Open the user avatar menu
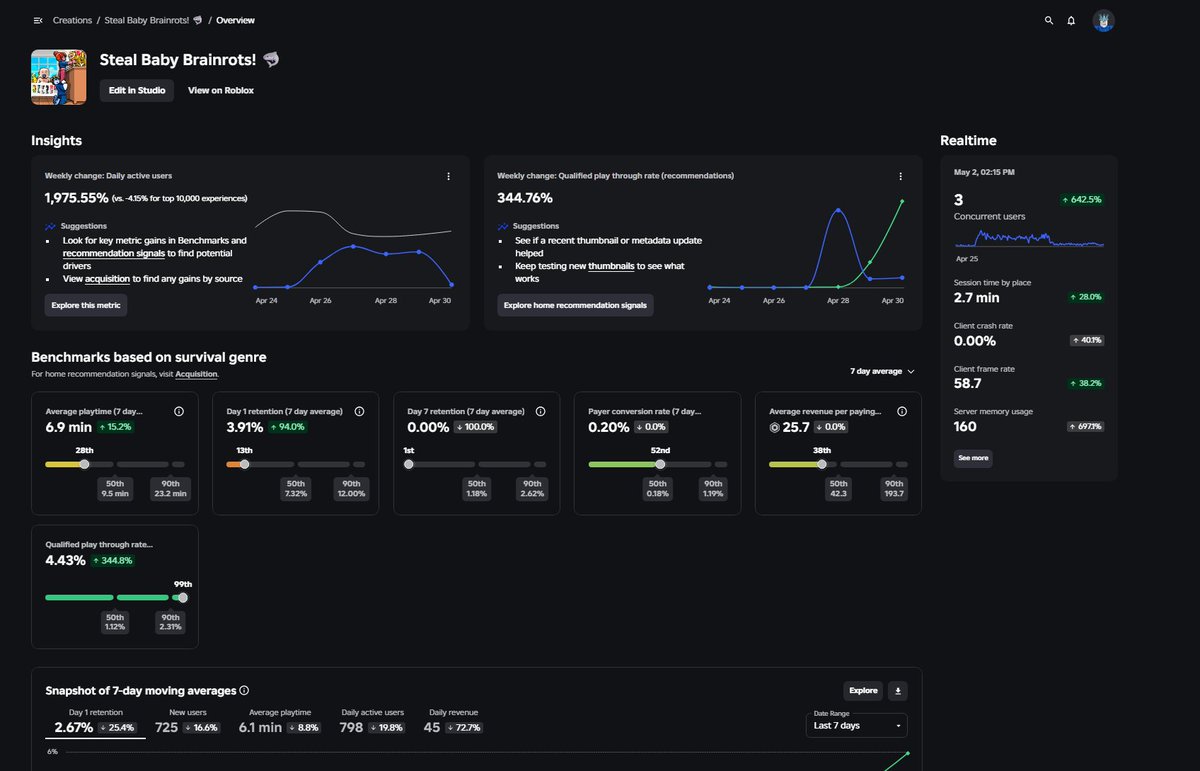Viewport: 1200px width, 771px height. click(x=1103, y=20)
